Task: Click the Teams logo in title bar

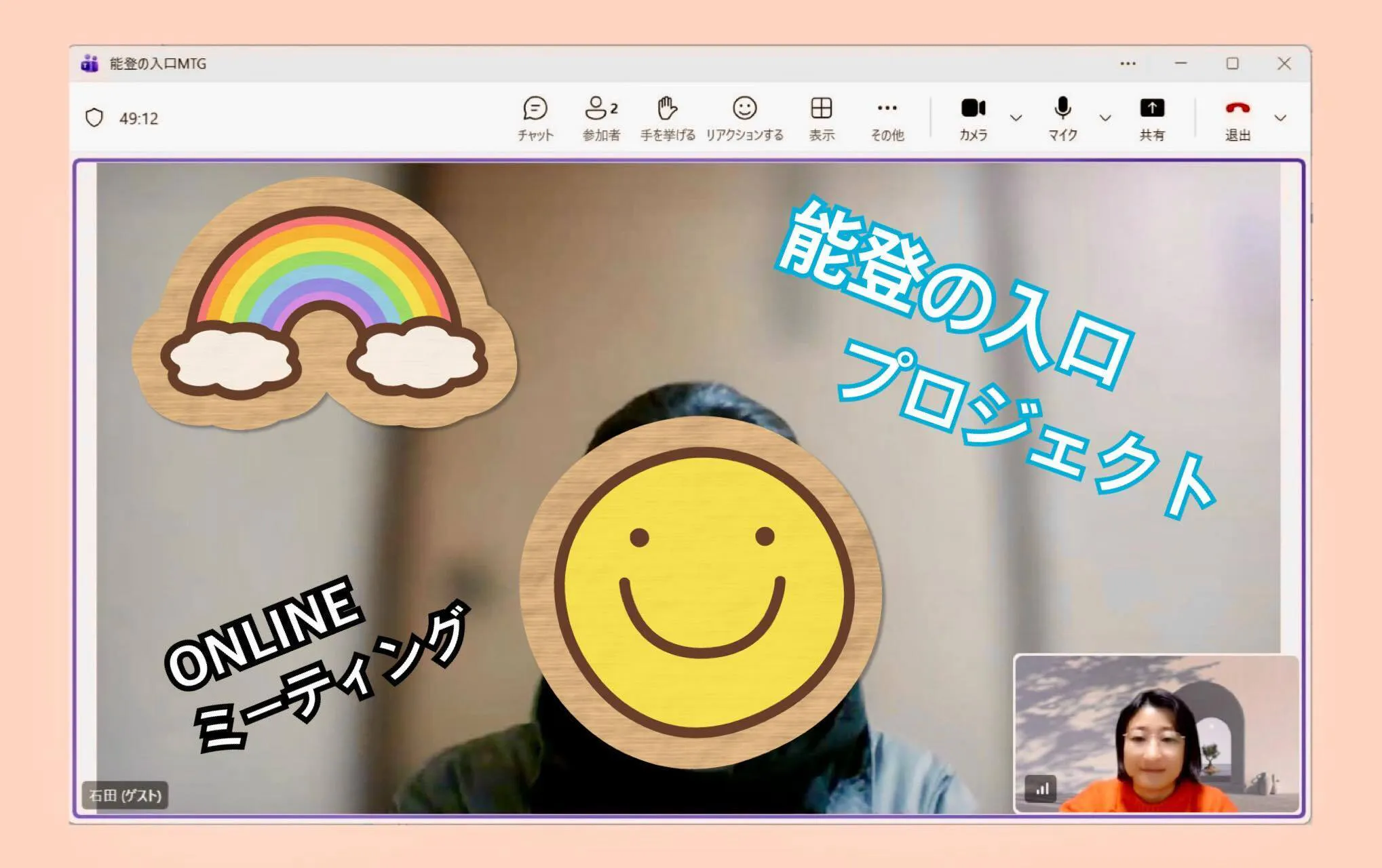Action: point(90,64)
